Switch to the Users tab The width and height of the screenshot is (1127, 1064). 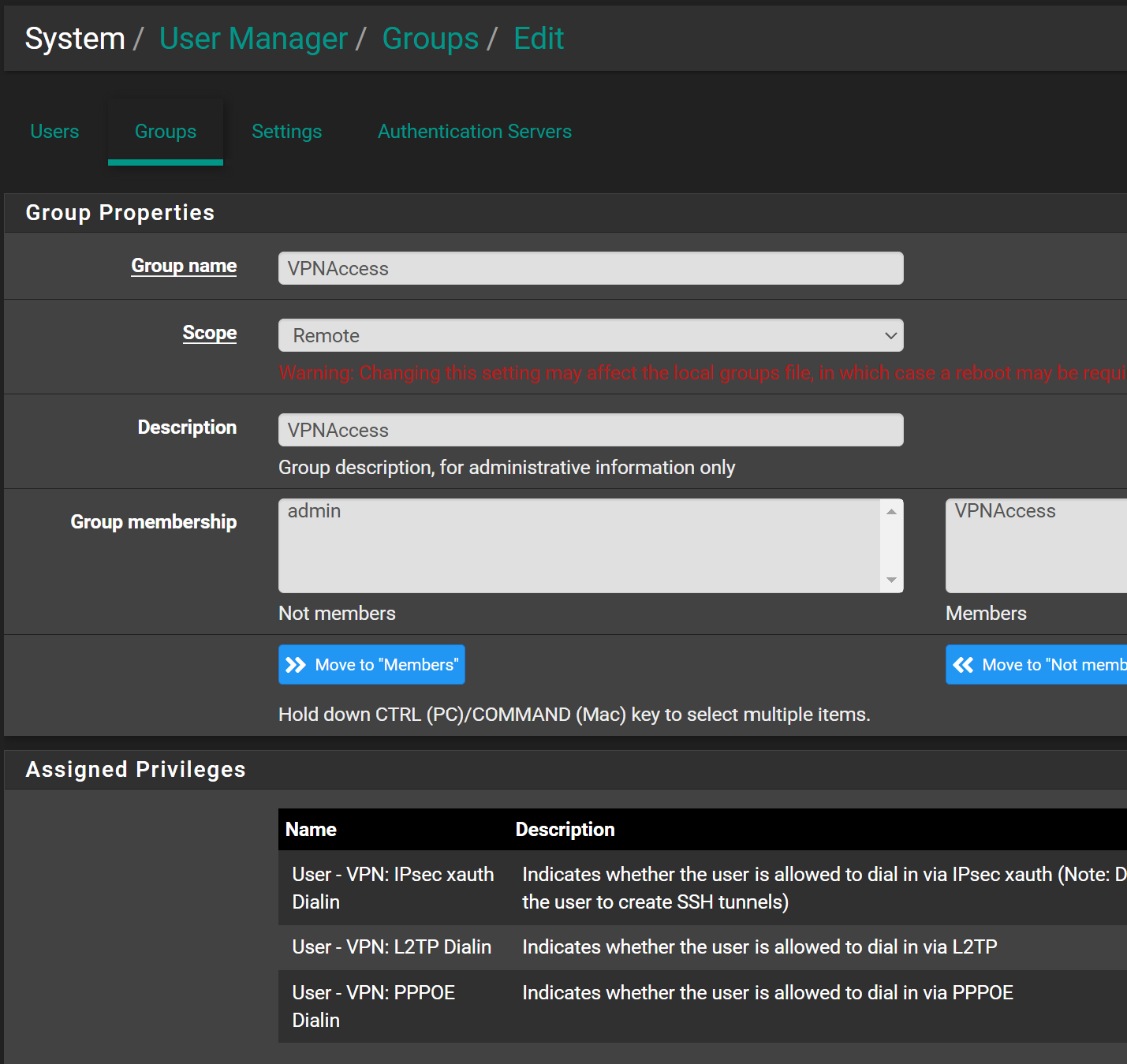coord(54,132)
